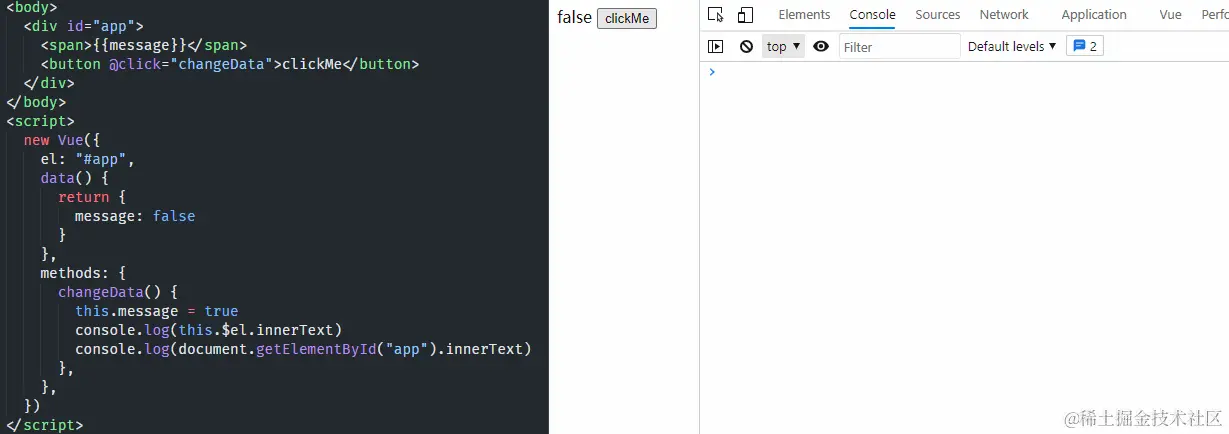The image size is (1229, 434).
Task: Go to the Network tab
Action: (1004, 15)
